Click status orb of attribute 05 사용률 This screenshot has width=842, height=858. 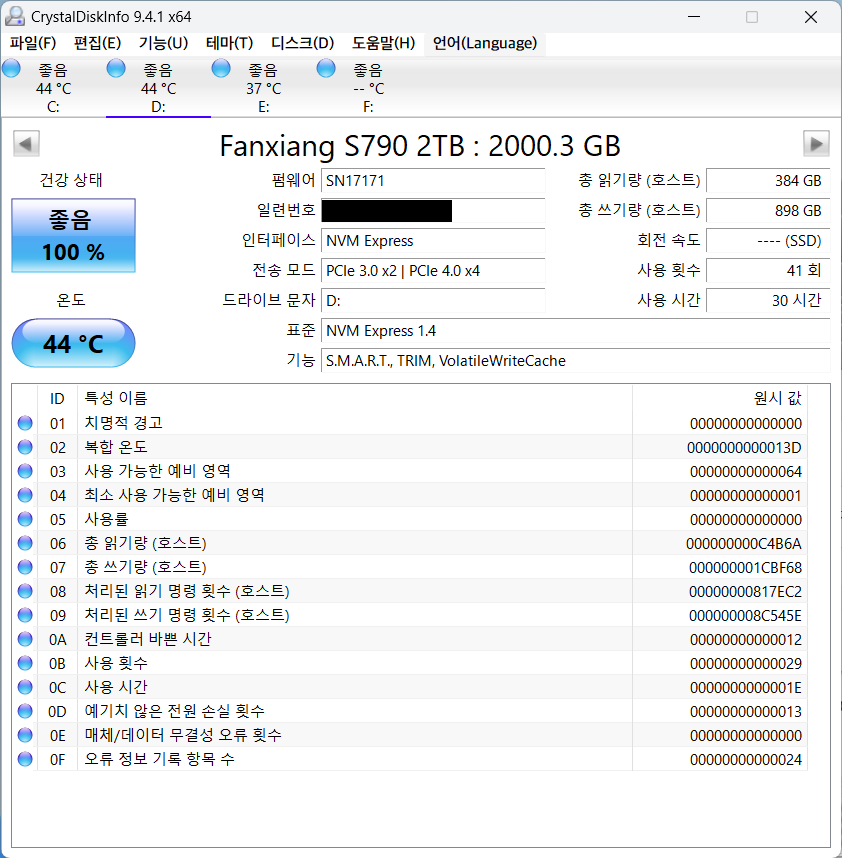click(x=25, y=519)
